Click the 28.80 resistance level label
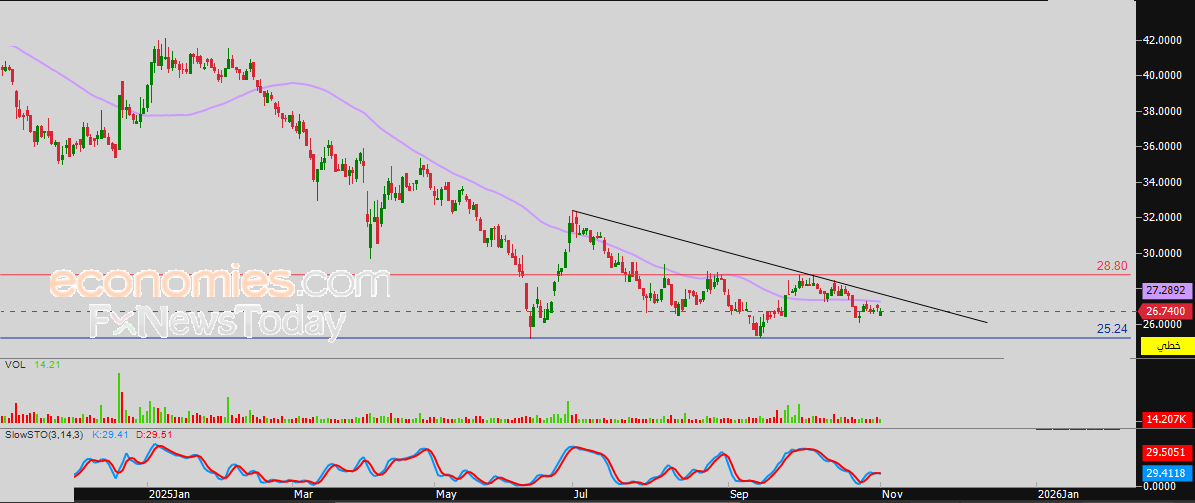 (1111, 267)
